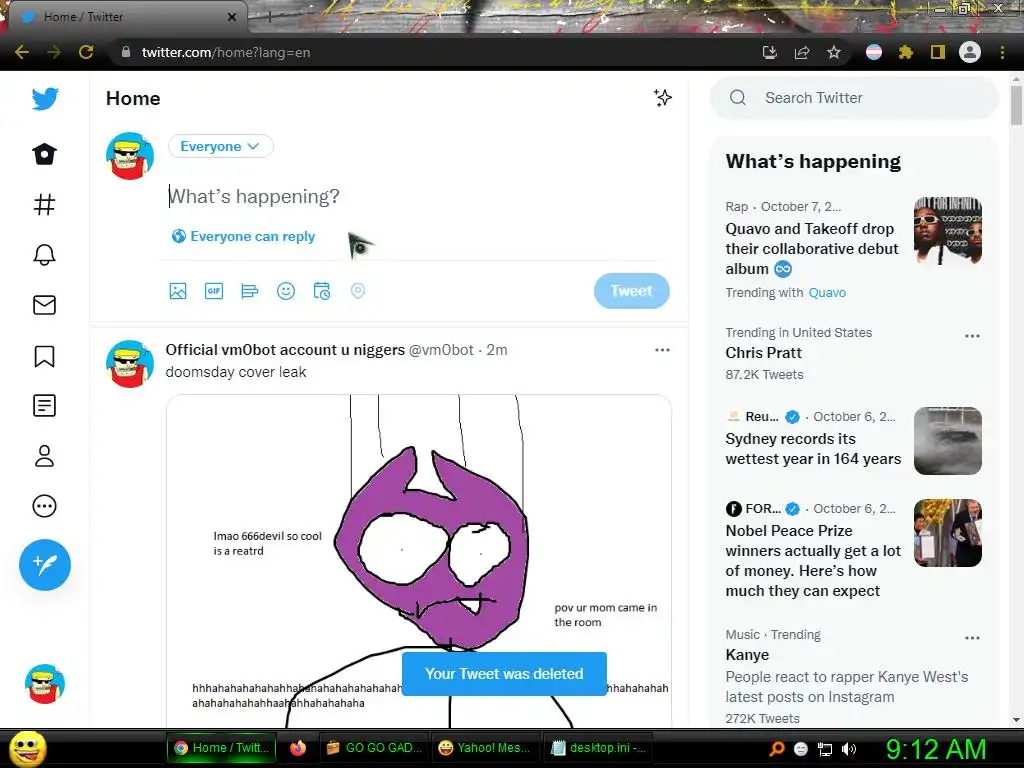Open the More circle icon in sidebar
Image resolution: width=1024 pixels, height=768 pixels.
pyautogui.click(x=44, y=506)
